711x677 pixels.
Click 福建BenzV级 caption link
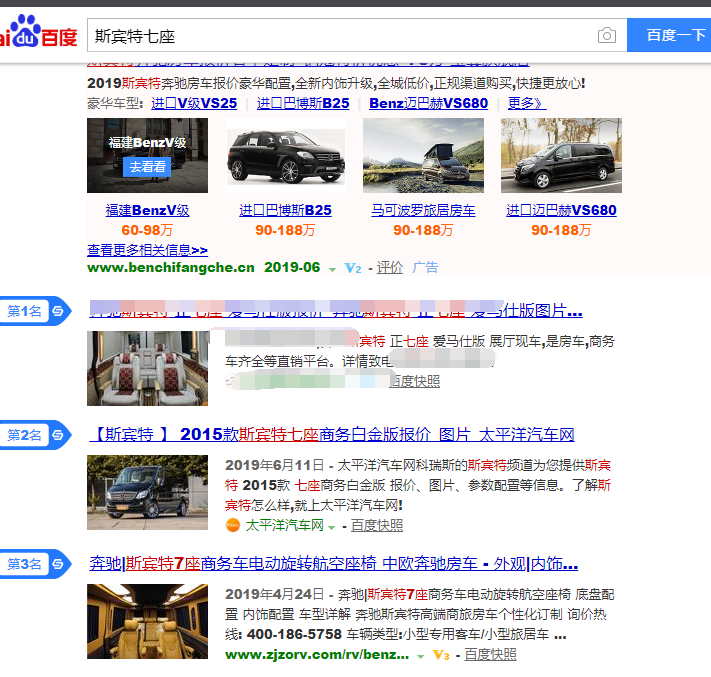click(147, 210)
